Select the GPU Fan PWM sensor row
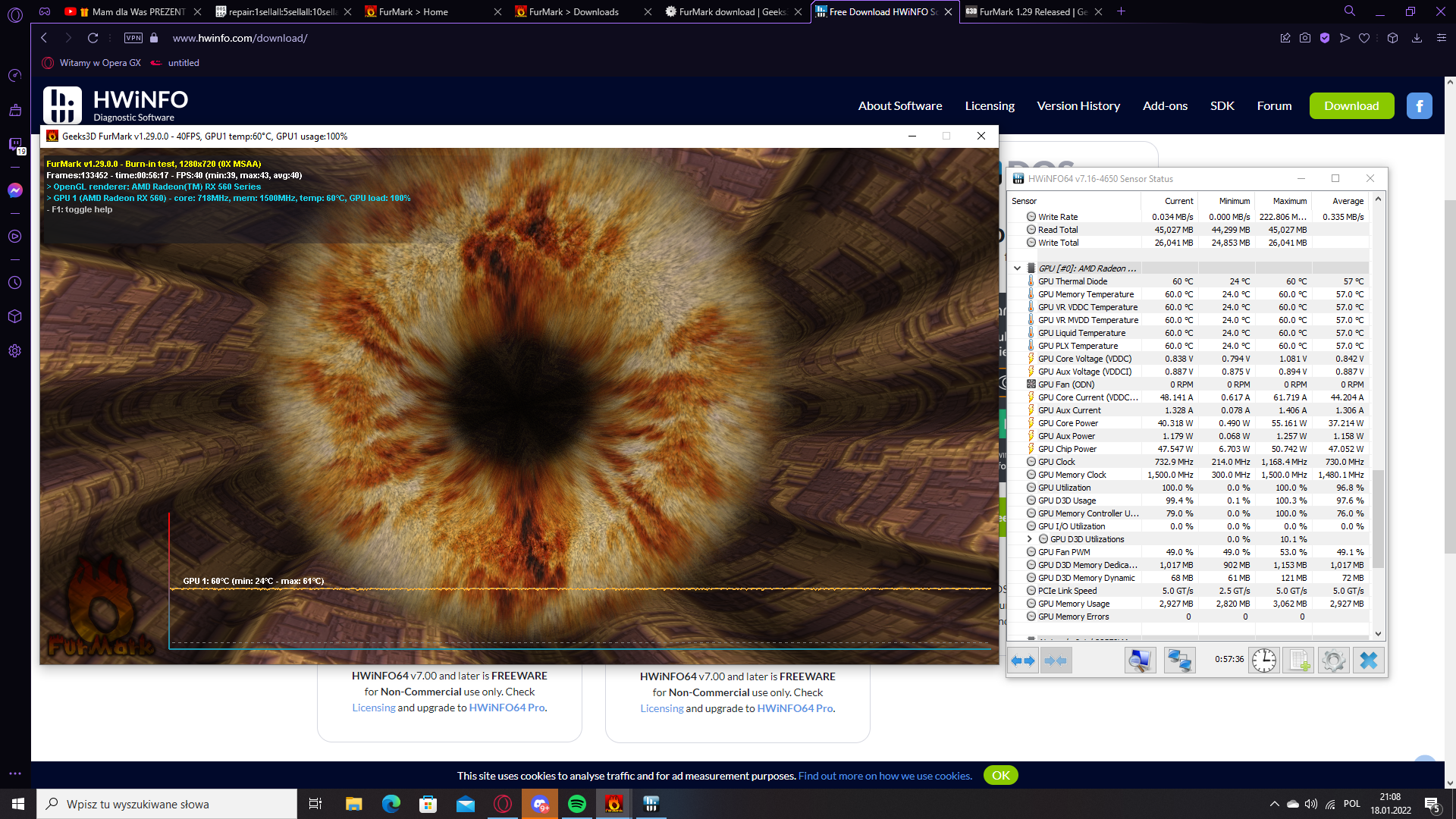 [1190, 552]
